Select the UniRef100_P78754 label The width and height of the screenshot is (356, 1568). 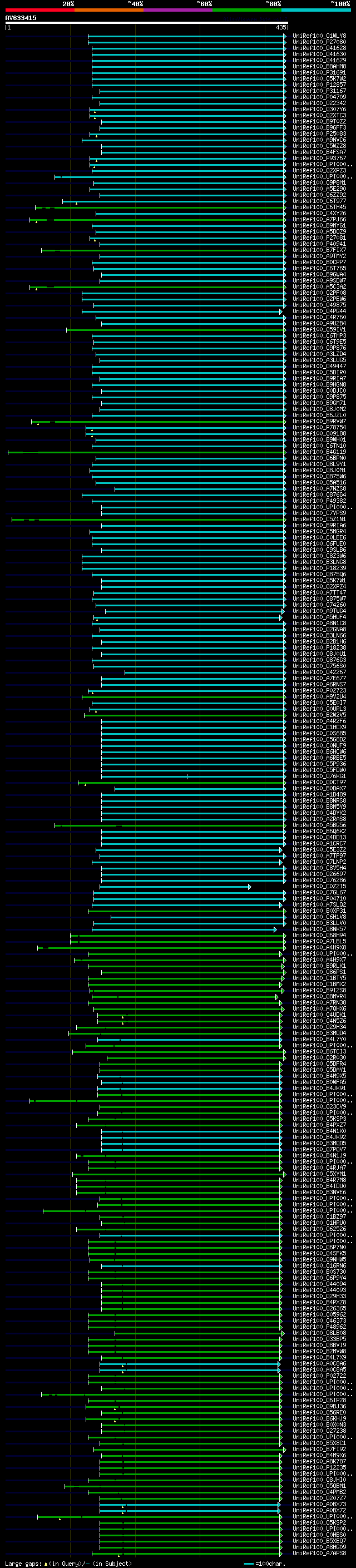point(319,427)
